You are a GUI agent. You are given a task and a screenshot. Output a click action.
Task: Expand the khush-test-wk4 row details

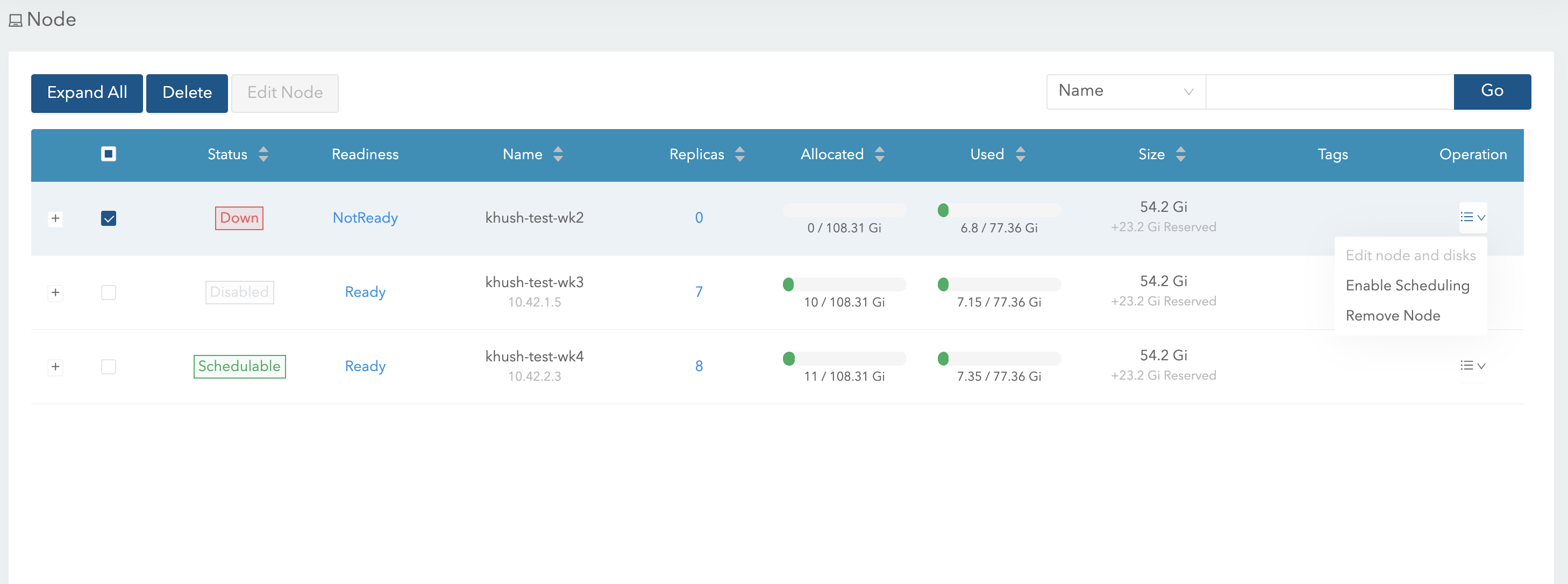click(x=55, y=367)
